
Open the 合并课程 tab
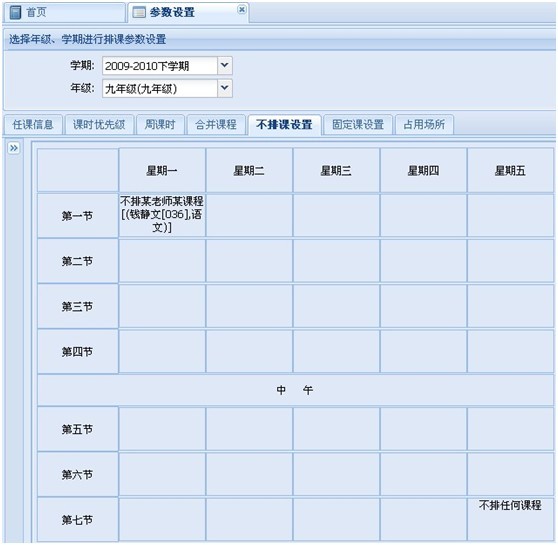pos(216,125)
